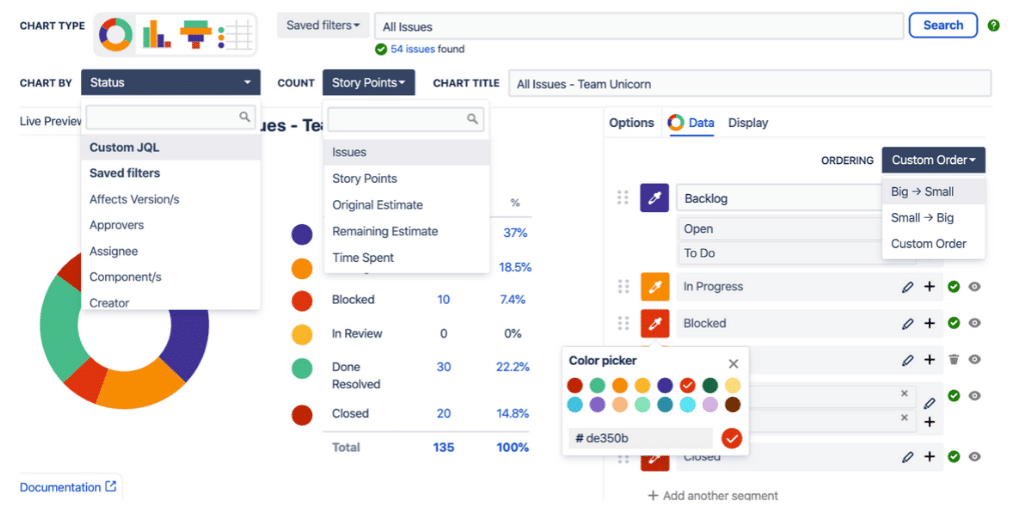
Task: Click the plus icon on Closed row
Action: tap(929, 456)
